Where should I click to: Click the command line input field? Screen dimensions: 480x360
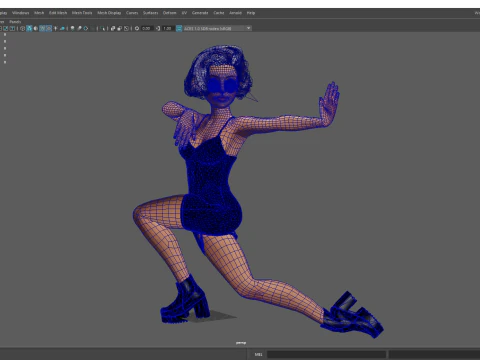point(327,354)
